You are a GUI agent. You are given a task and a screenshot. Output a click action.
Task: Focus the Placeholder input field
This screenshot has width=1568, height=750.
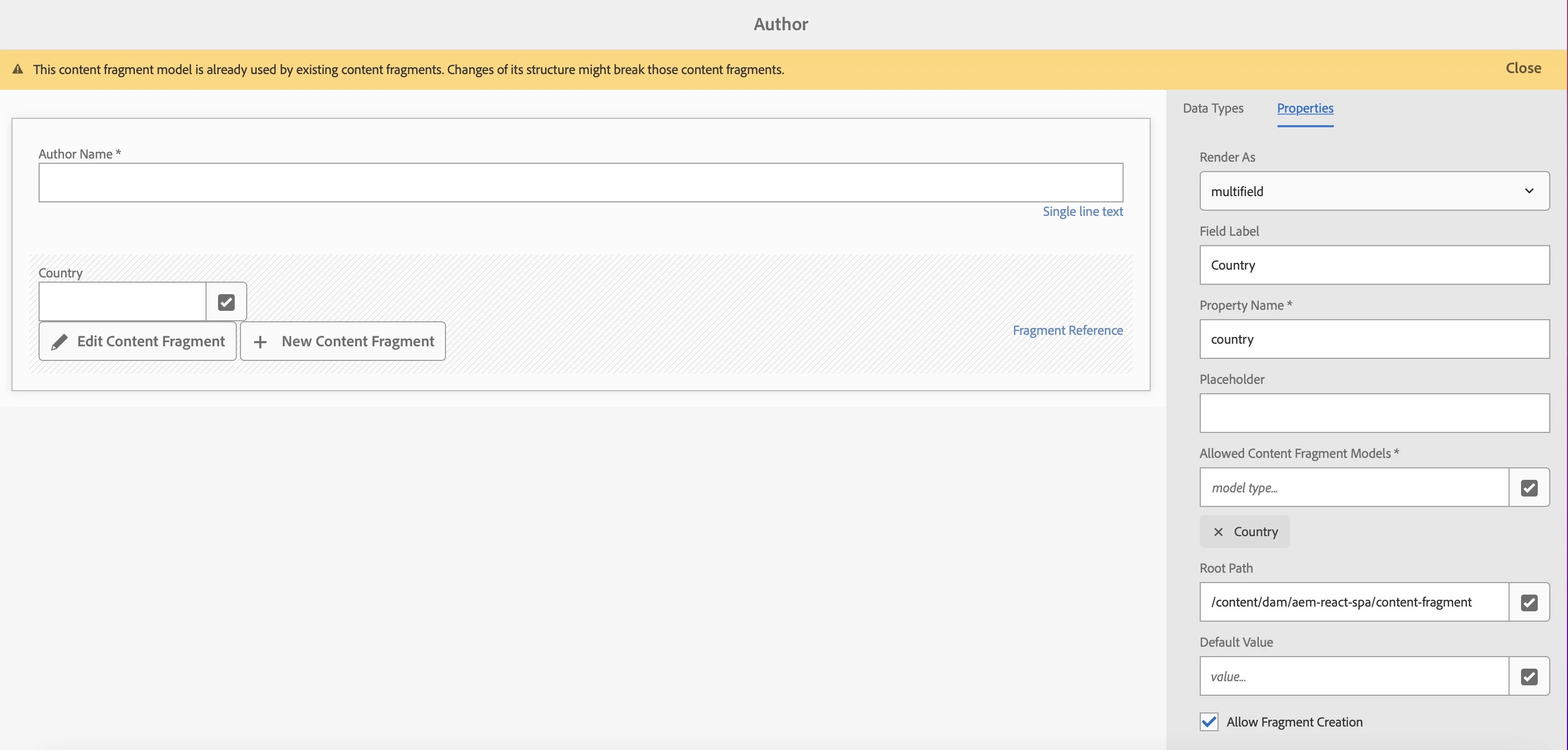(1374, 414)
